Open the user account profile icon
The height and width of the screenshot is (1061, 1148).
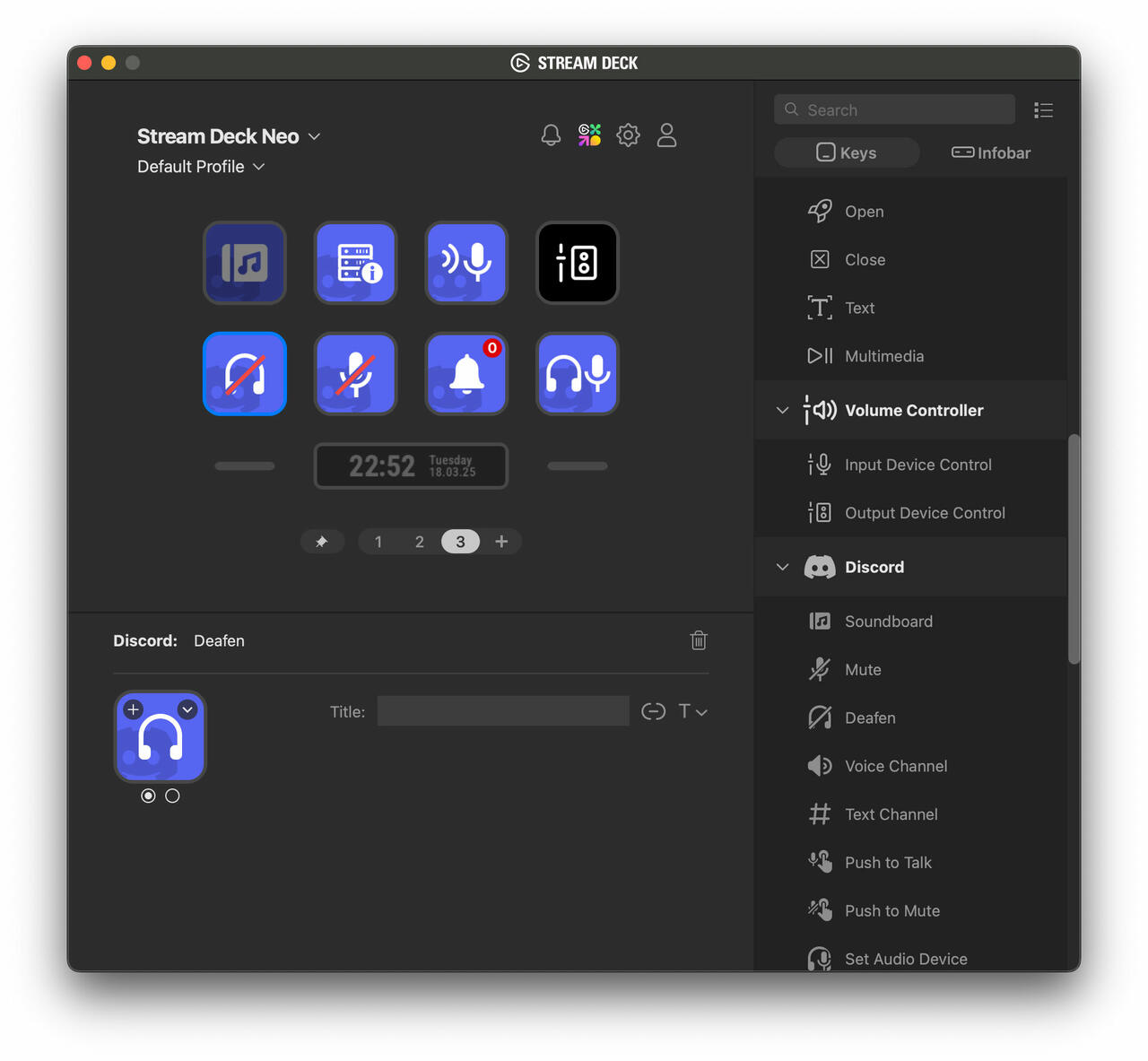[666, 135]
